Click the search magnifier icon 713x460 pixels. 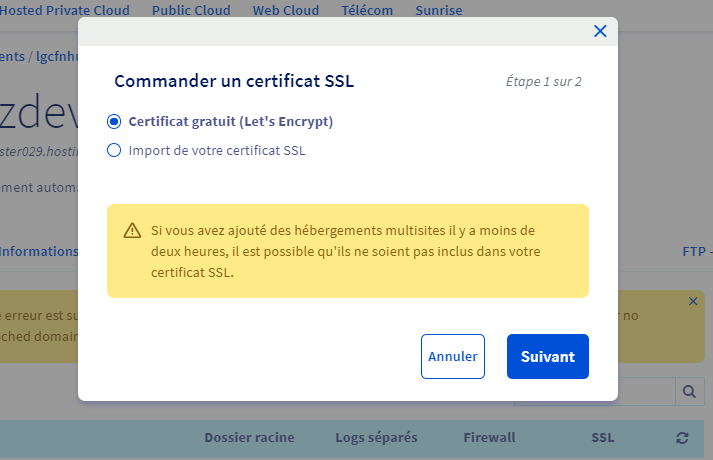(690, 391)
